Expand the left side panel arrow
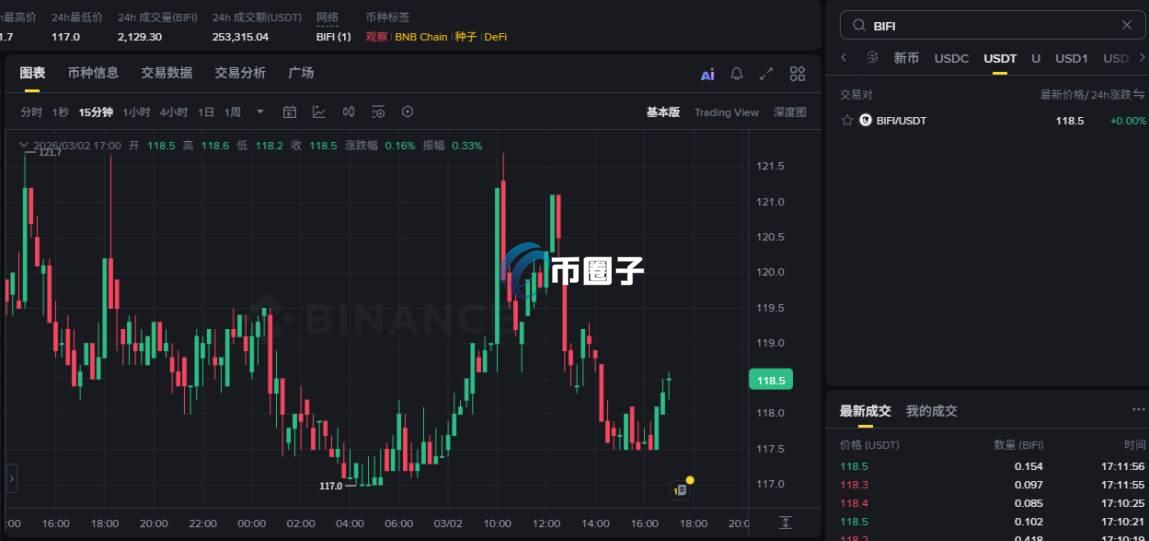Screen dimensions: 1149x541 pos(11,478)
